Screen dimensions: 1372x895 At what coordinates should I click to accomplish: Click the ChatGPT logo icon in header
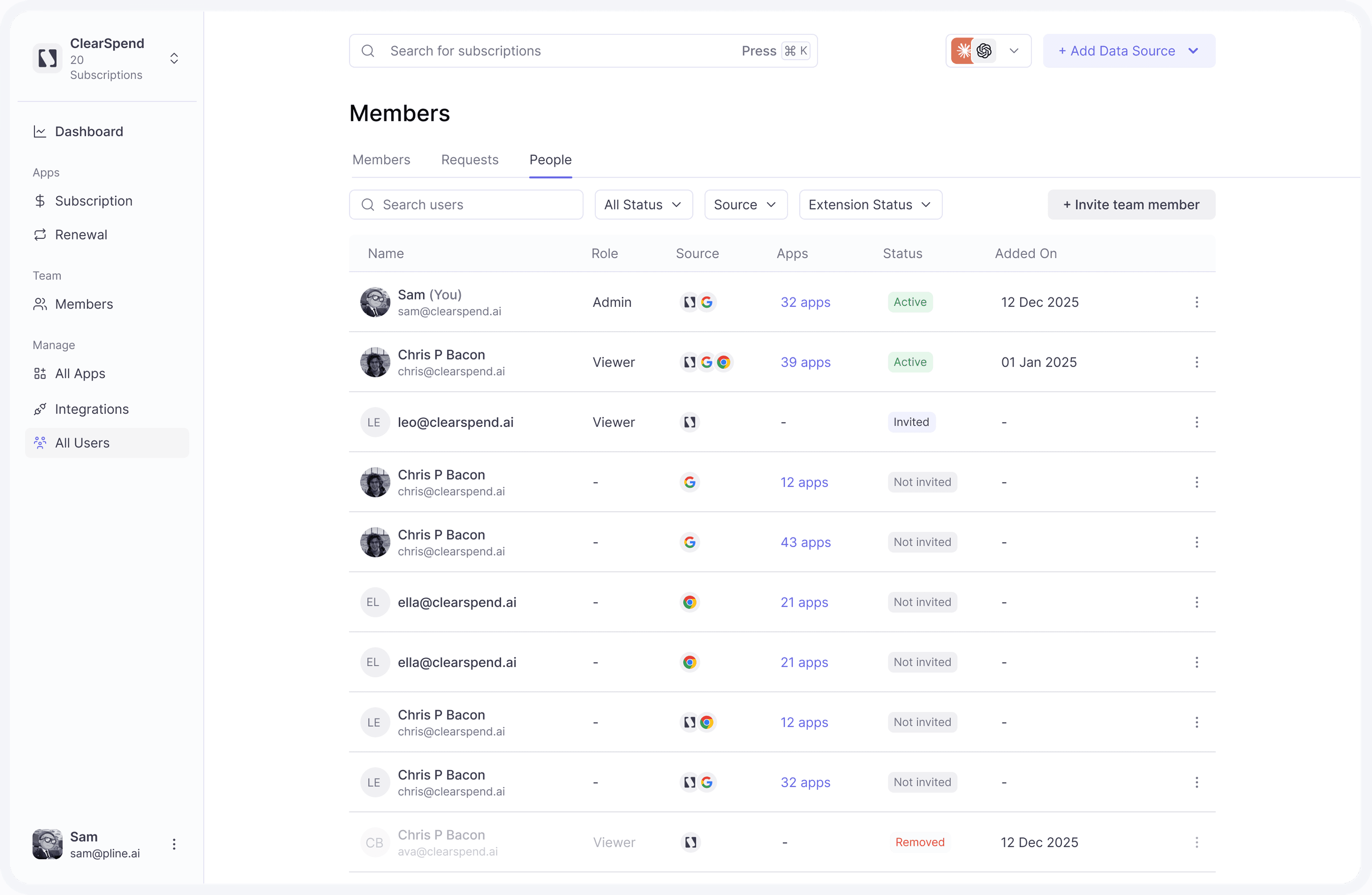pyautogui.click(x=983, y=51)
